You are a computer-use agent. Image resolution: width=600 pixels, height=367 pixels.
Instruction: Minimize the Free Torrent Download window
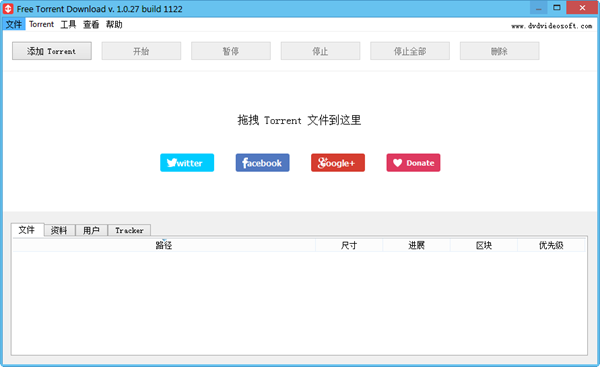coord(539,8)
